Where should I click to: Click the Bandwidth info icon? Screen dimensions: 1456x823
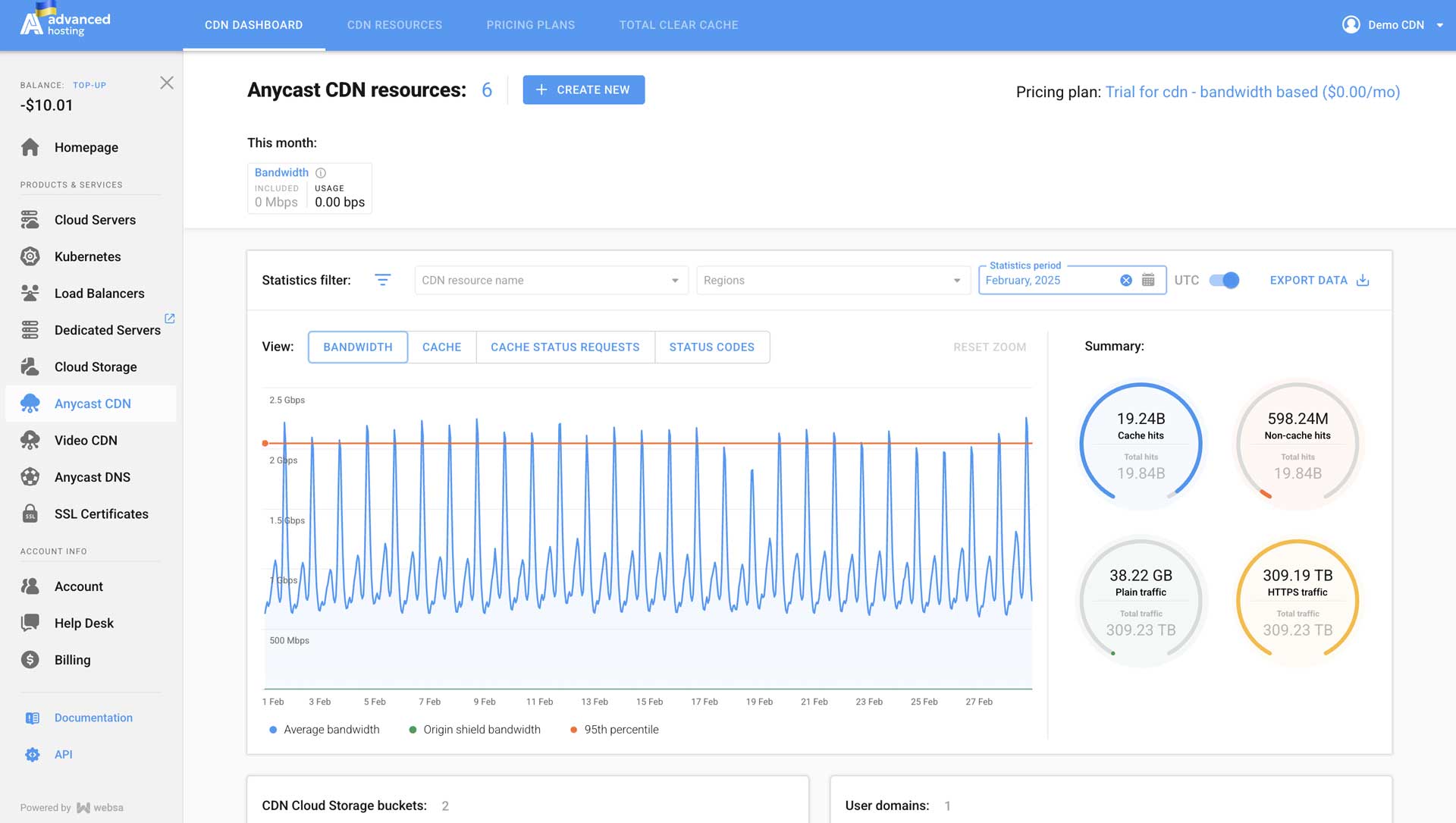321,173
